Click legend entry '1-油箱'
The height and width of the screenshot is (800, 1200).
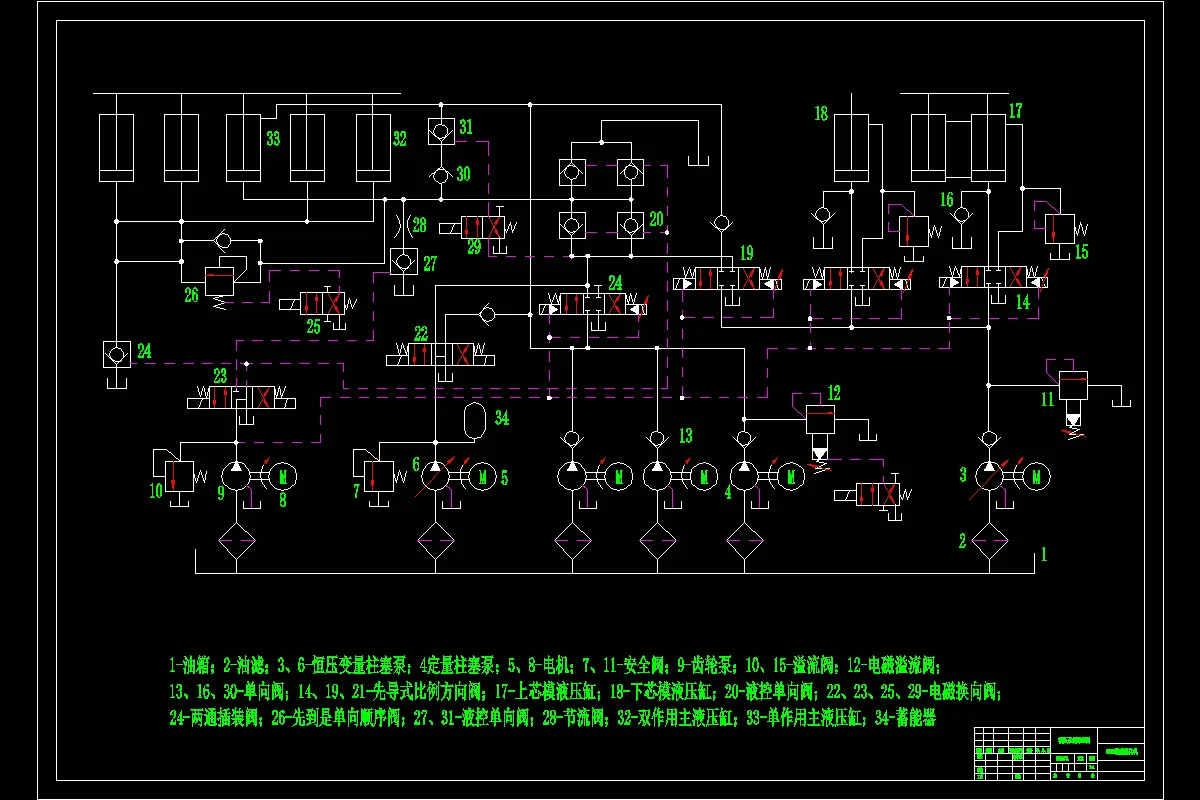click(x=191, y=664)
